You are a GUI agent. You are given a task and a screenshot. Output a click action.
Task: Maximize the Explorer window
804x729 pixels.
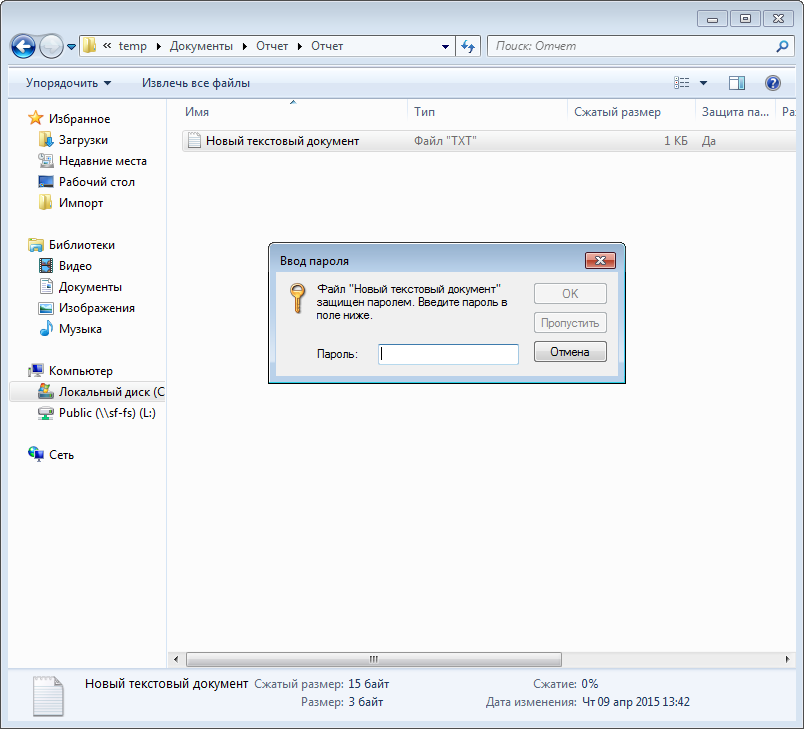point(745,19)
